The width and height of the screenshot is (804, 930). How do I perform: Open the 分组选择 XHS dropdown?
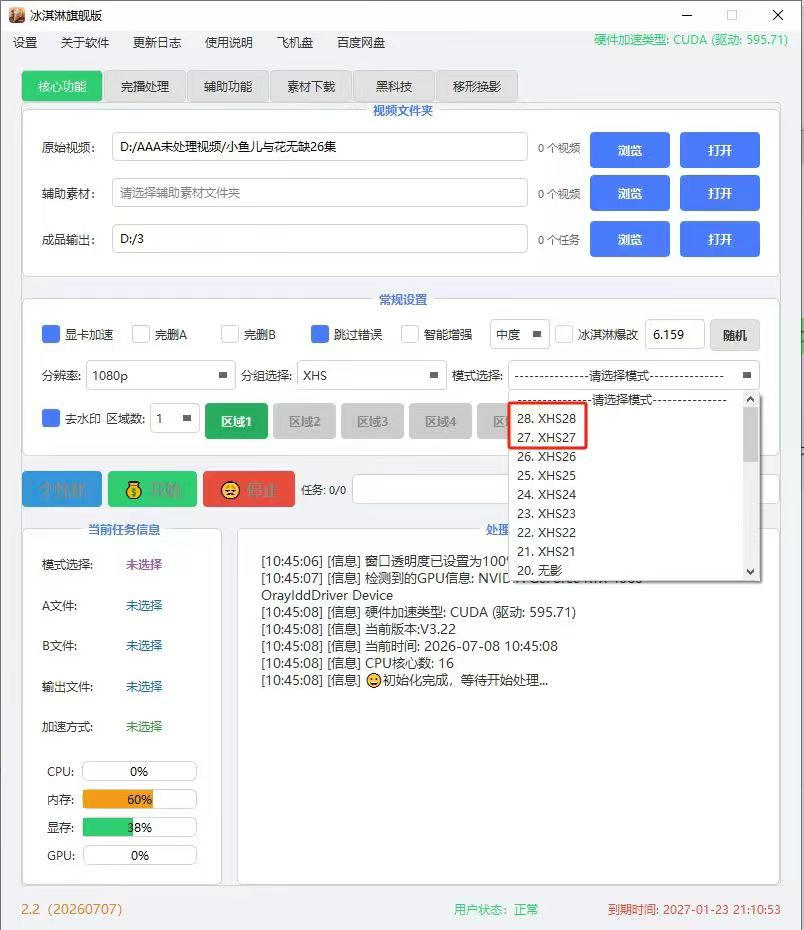(371, 375)
